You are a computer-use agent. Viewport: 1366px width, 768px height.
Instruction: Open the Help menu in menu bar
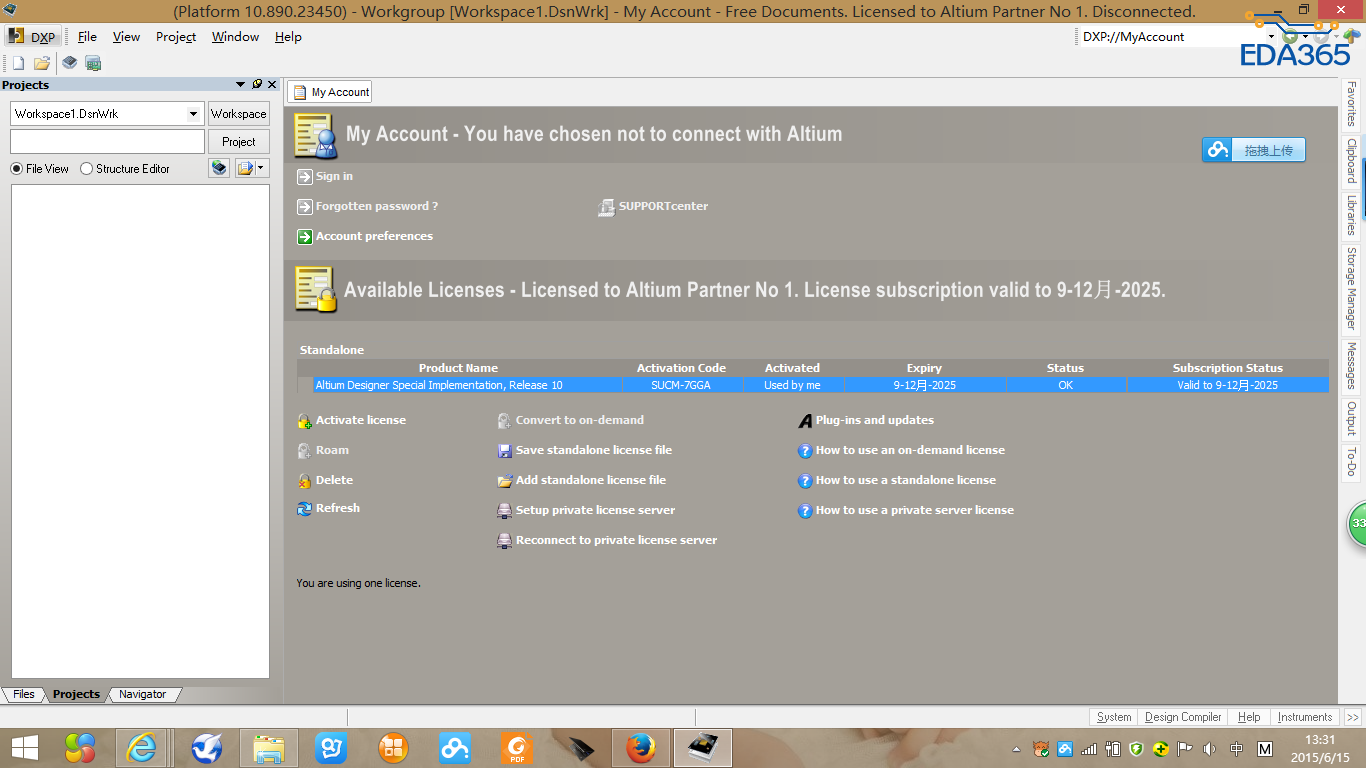click(x=288, y=37)
